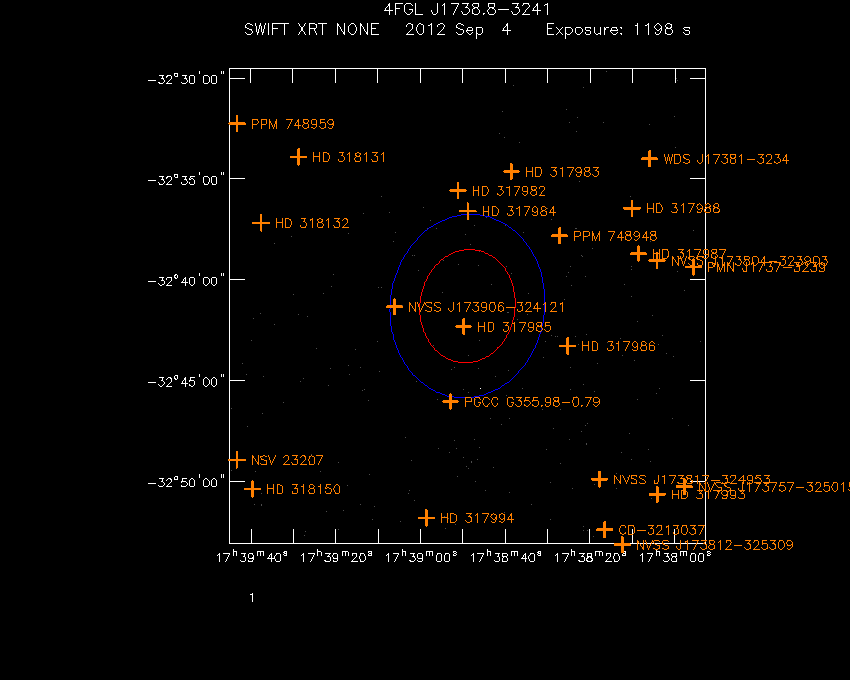Click declination label -32°50'00"
Screen dimensions: 850x680
(x=186, y=483)
